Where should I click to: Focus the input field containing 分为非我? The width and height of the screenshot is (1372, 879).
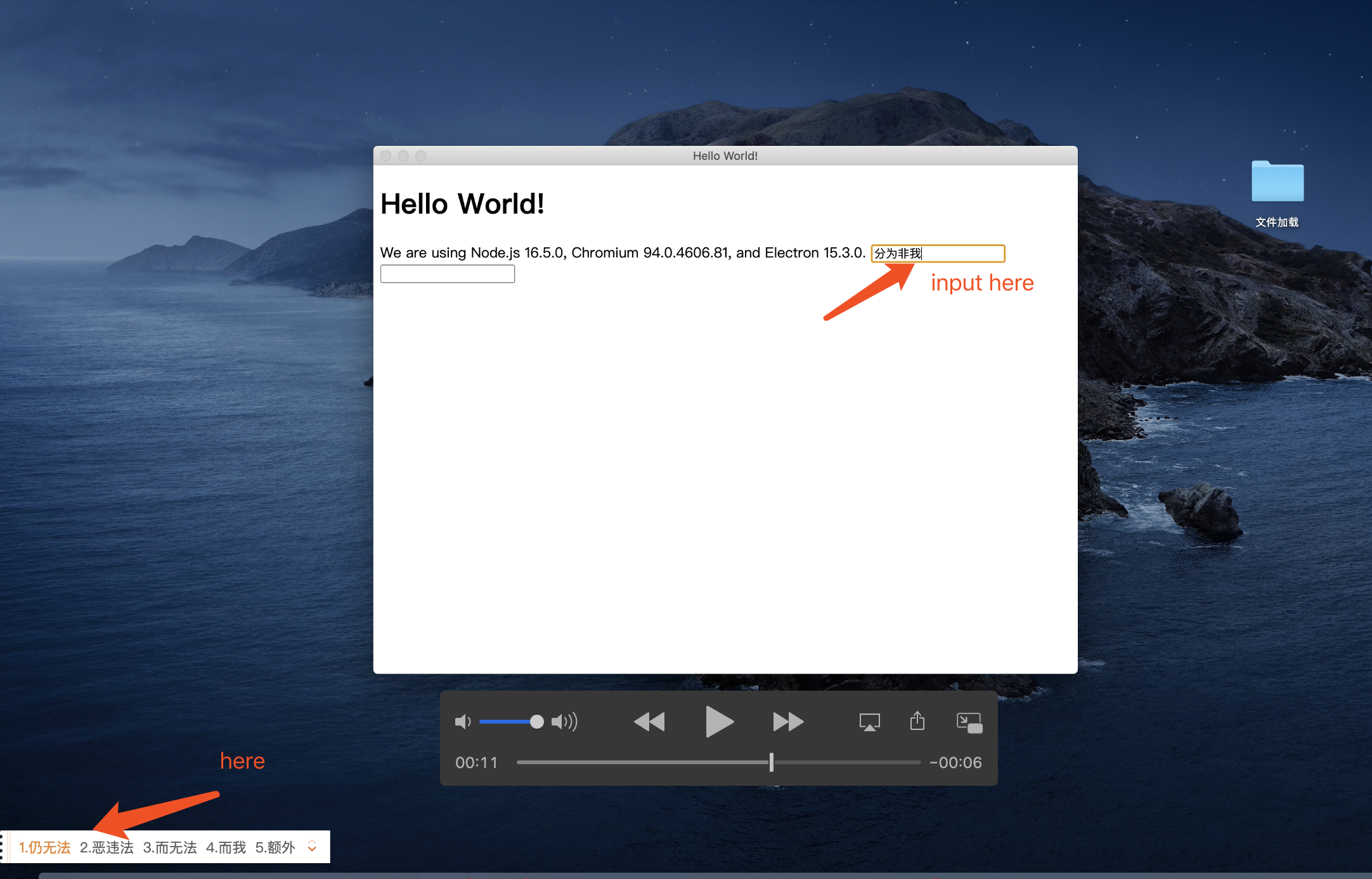pyautogui.click(x=938, y=253)
